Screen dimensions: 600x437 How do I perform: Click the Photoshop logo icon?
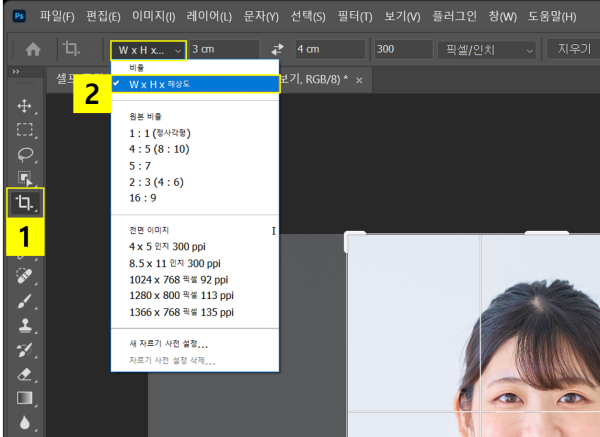[x=19, y=16]
